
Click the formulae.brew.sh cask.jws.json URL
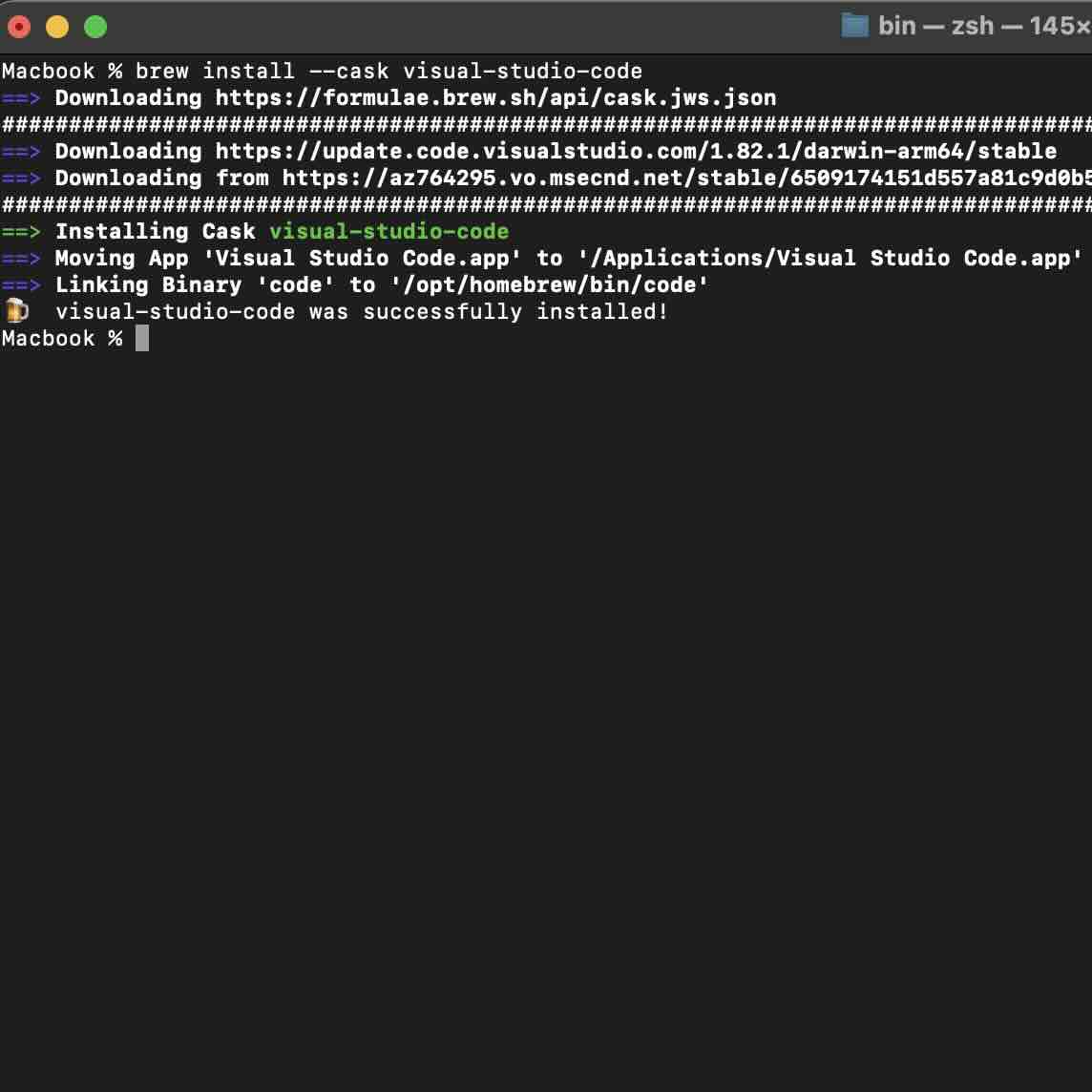tap(495, 97)
